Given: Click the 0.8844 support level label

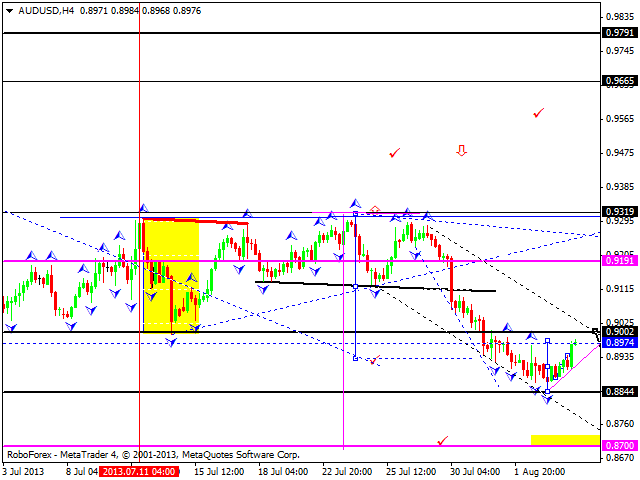Looking at the screenshot, I should [x=619, y=392].
